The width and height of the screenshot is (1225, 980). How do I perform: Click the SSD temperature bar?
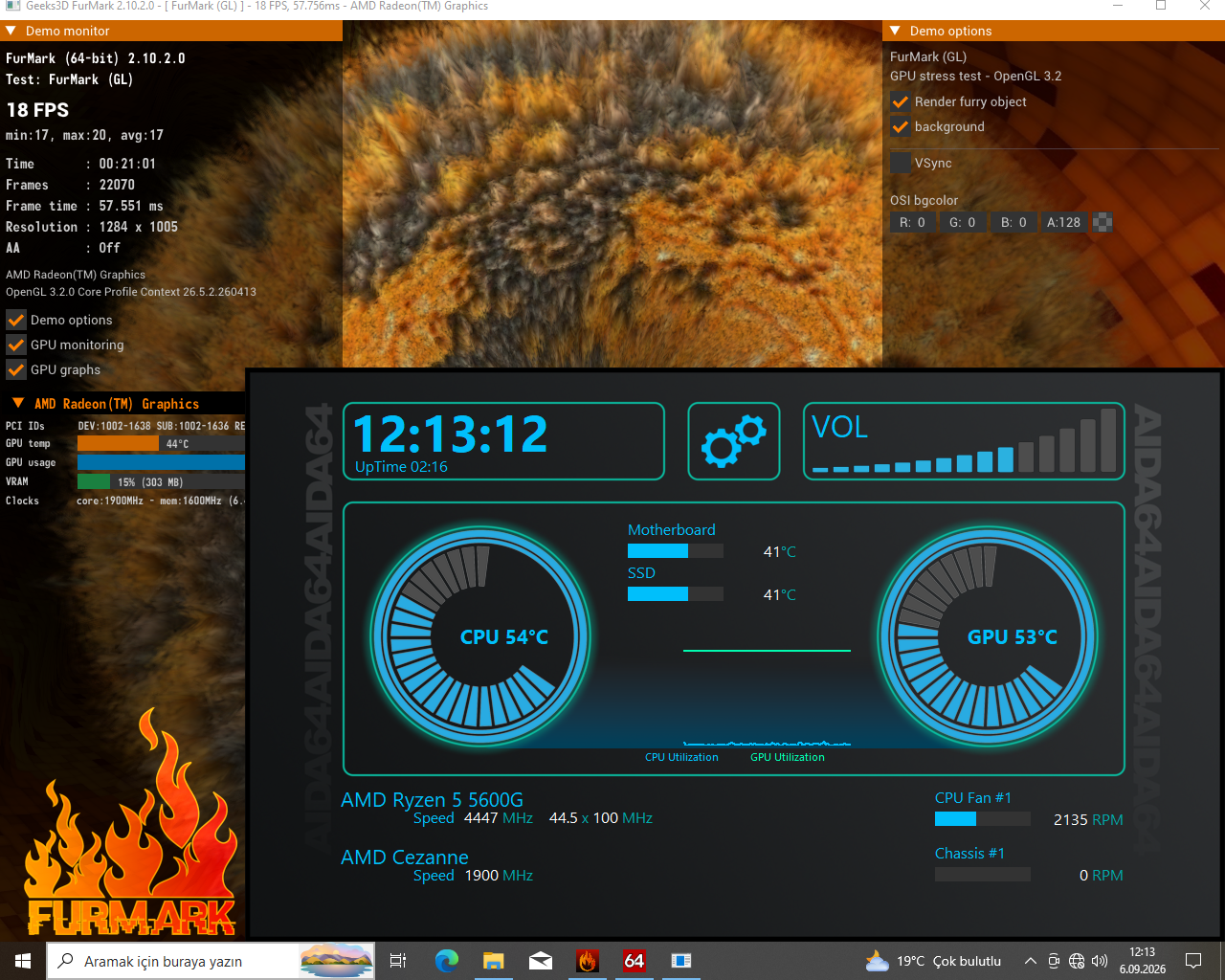click(676, 594)
